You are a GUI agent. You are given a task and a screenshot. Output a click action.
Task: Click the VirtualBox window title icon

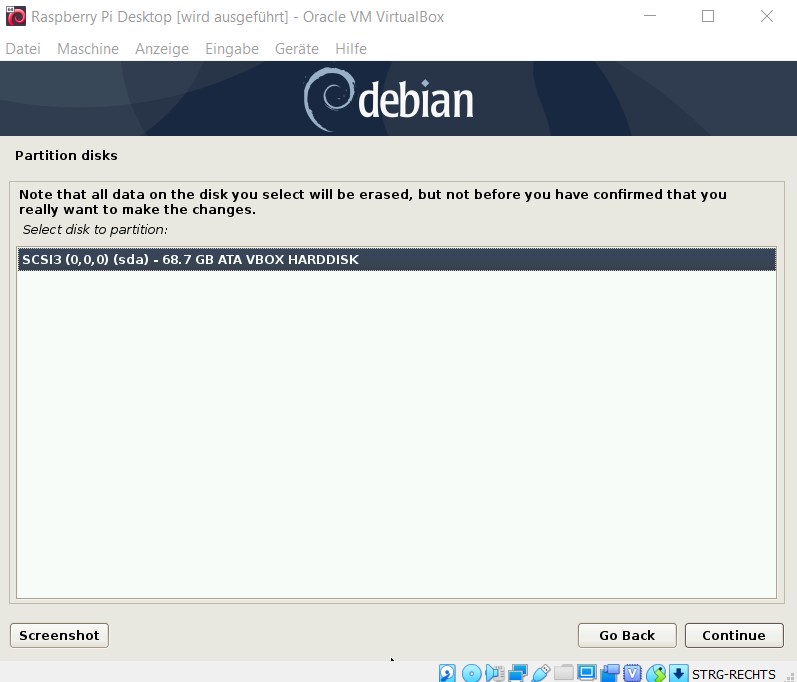[x=16, y=16]
